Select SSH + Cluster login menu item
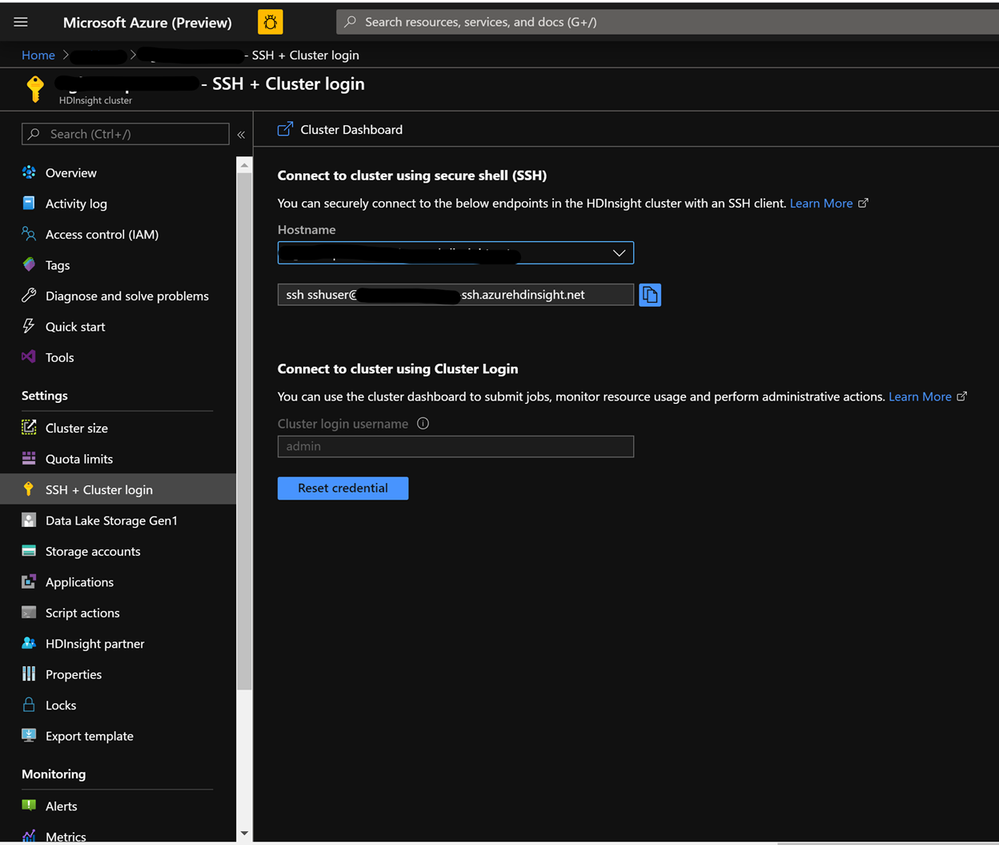This screenshot has height=845, width=999. coord(118,489)
